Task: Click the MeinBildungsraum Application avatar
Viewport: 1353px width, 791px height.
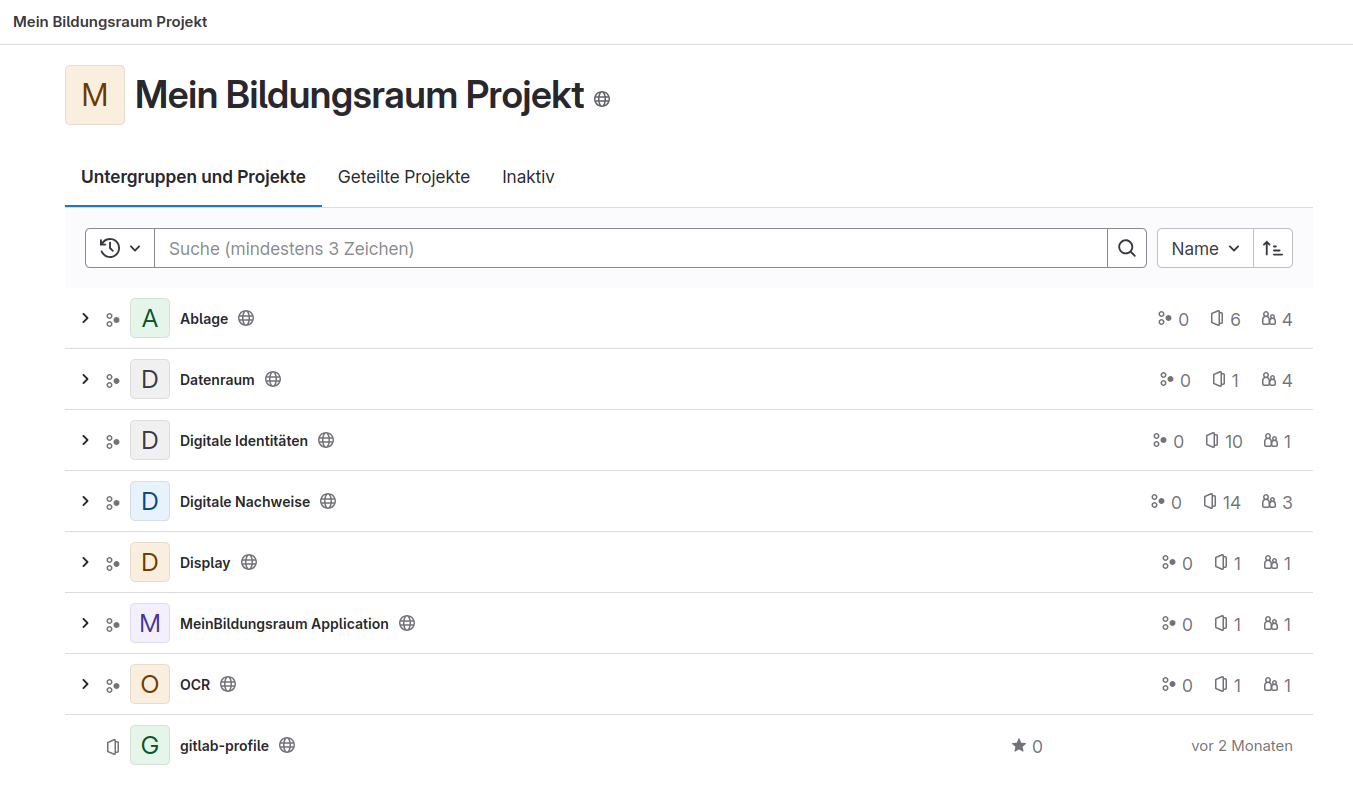Action: 150,624
